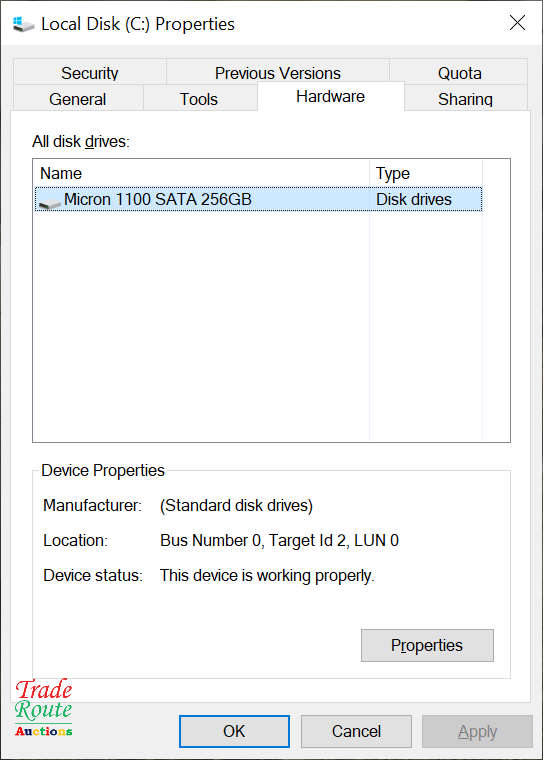
Task: Go to the General tab
Action: pyautogui.click(x=78, y=99)
